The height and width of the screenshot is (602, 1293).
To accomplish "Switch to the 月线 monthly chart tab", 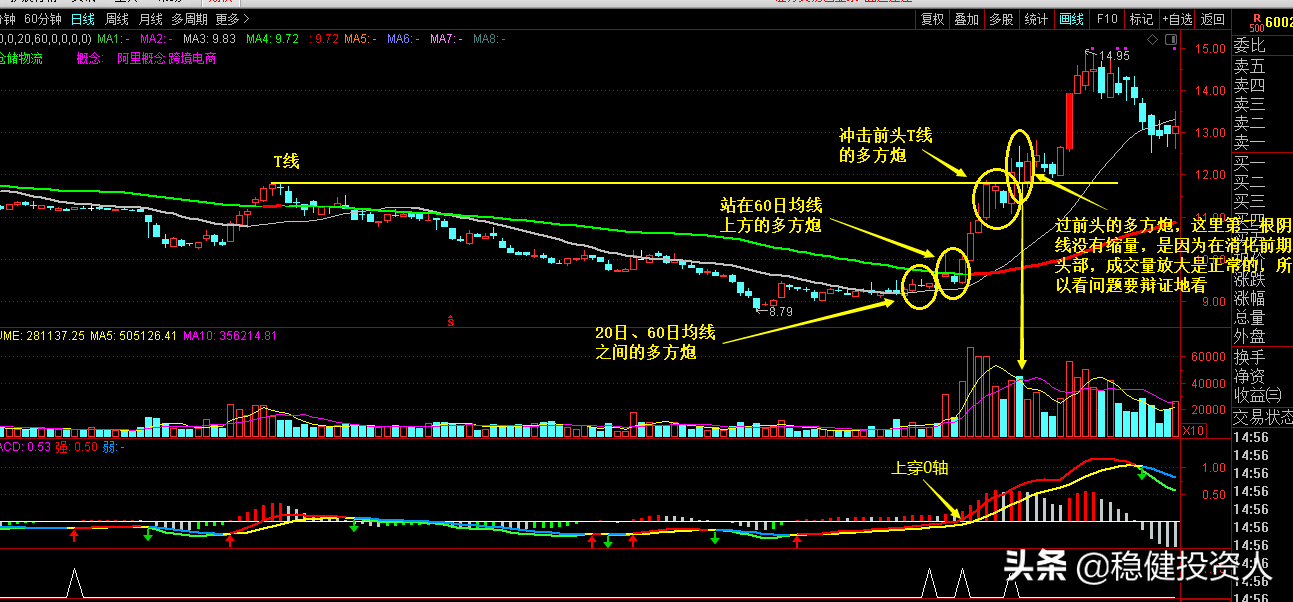I will point(150,19).
